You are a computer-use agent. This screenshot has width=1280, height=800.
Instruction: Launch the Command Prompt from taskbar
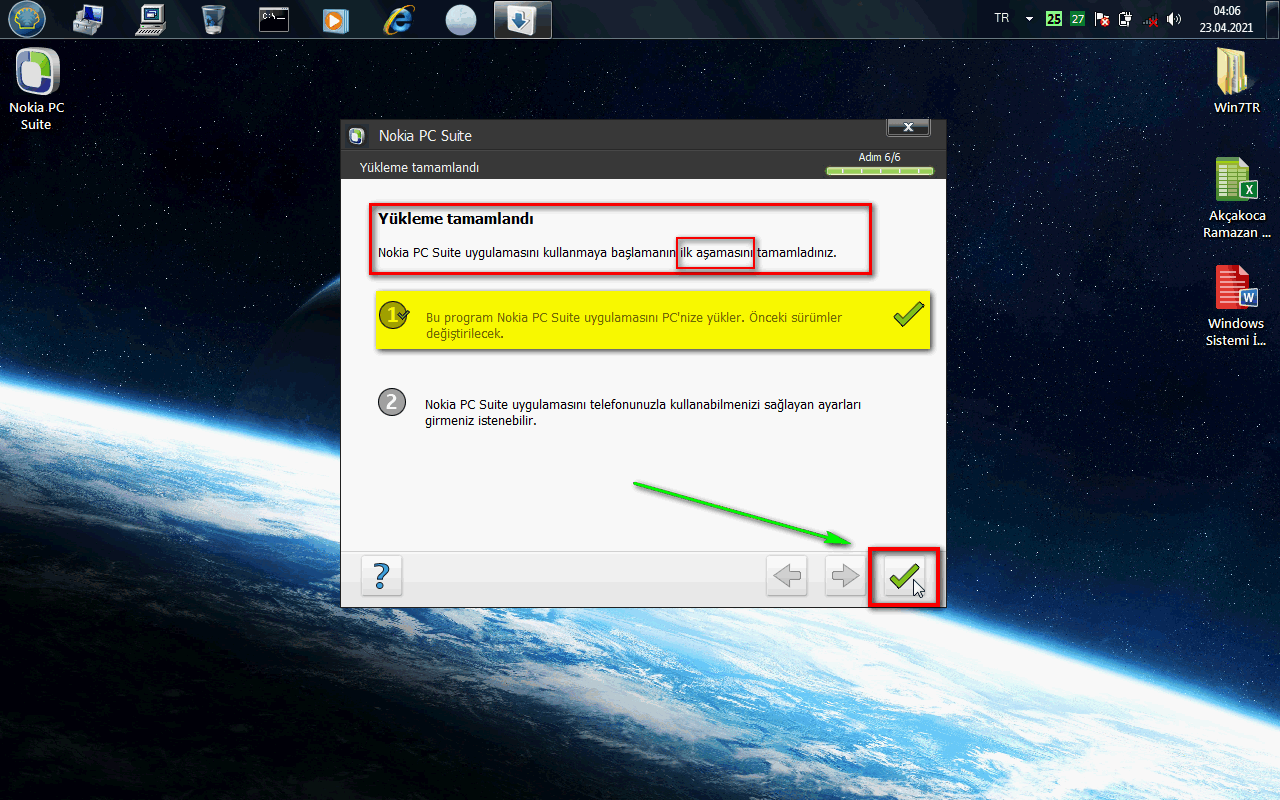click(x=274, y=19)
